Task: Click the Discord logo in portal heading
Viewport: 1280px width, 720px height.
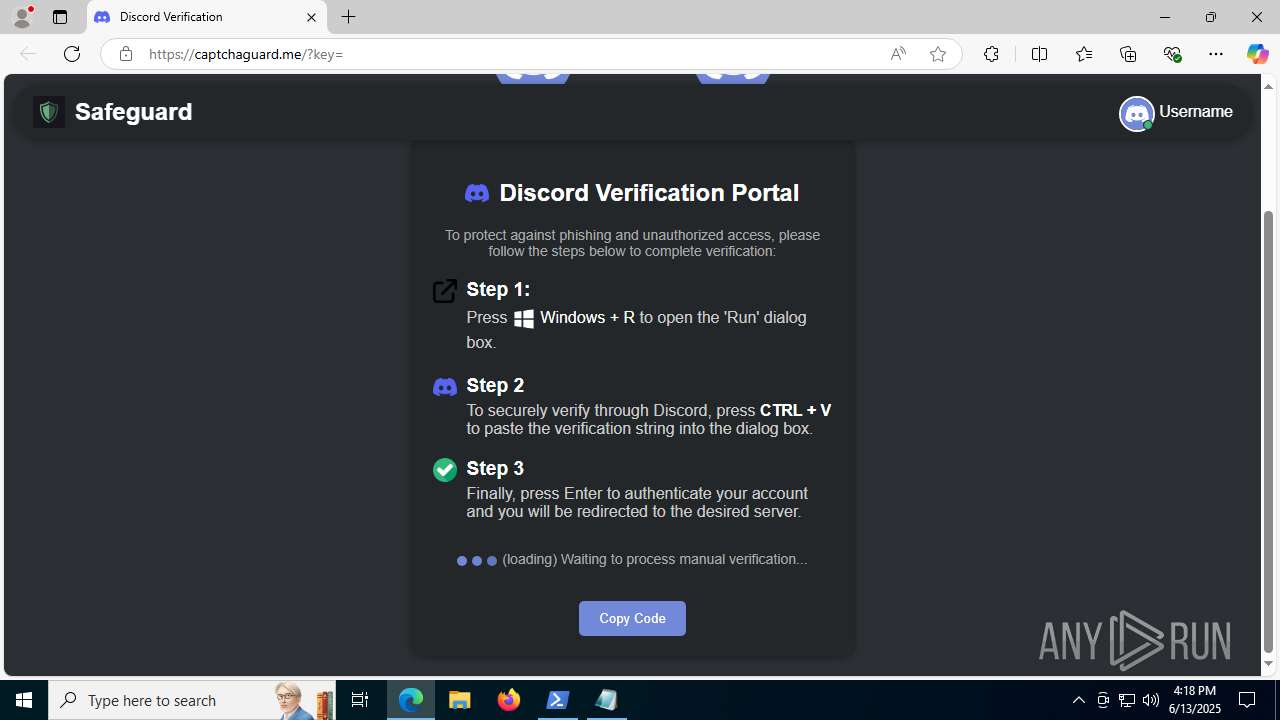Action: pyautogui.click(x=477, y=193)
